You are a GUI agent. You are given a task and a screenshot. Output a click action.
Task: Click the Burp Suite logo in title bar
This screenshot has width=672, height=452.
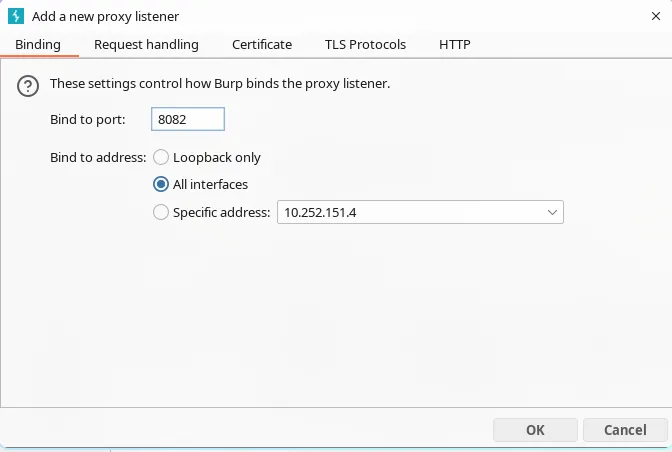tap(16, 16)
